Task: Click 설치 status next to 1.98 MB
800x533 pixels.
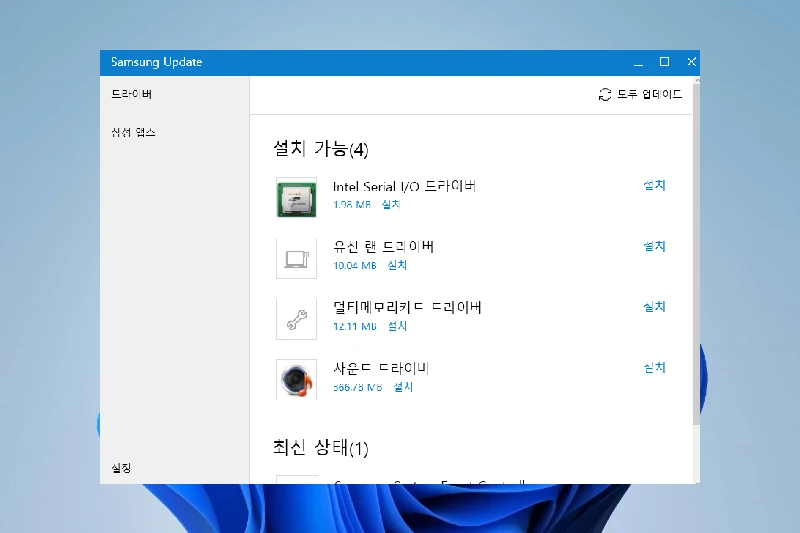Action: pyautogui.click(x=391, y=204)
